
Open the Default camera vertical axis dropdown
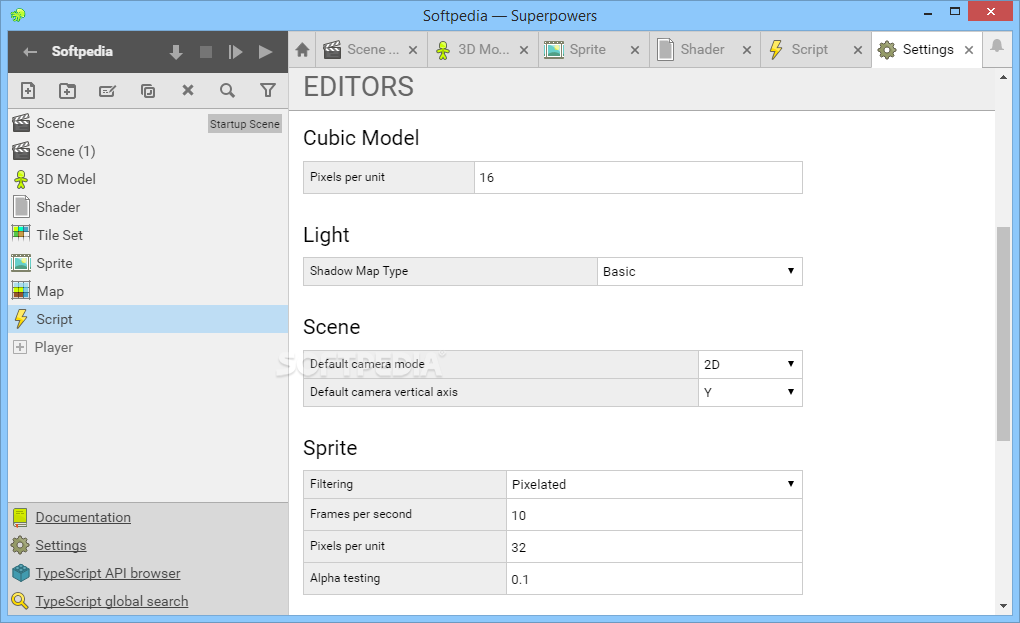[750, 392]
